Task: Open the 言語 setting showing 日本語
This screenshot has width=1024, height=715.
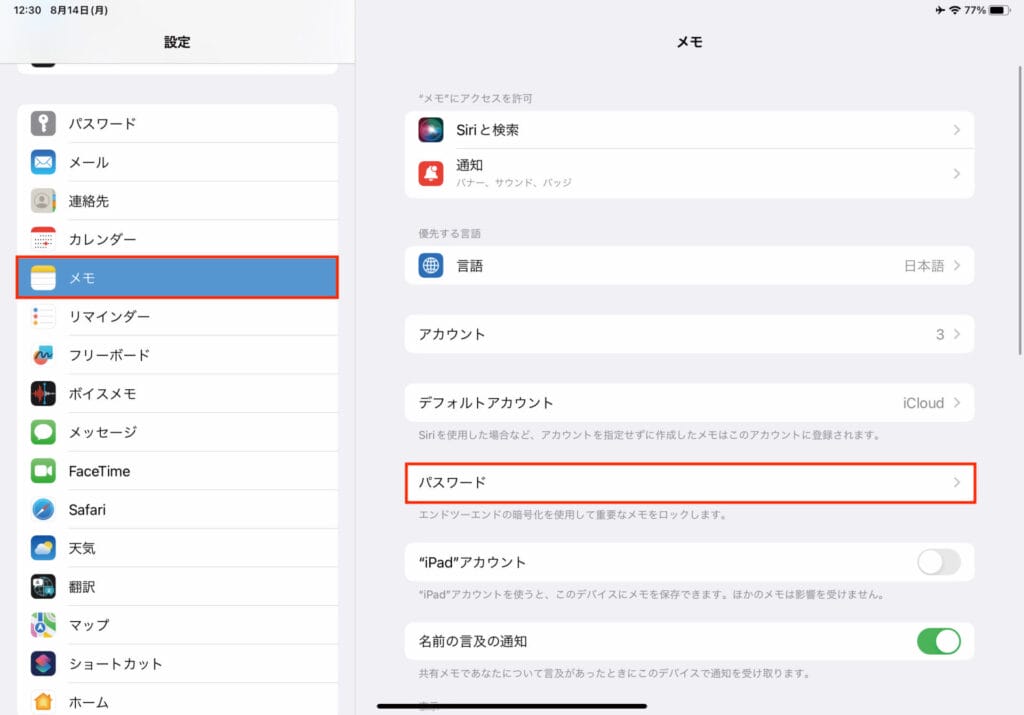Action: pos(689,266)
